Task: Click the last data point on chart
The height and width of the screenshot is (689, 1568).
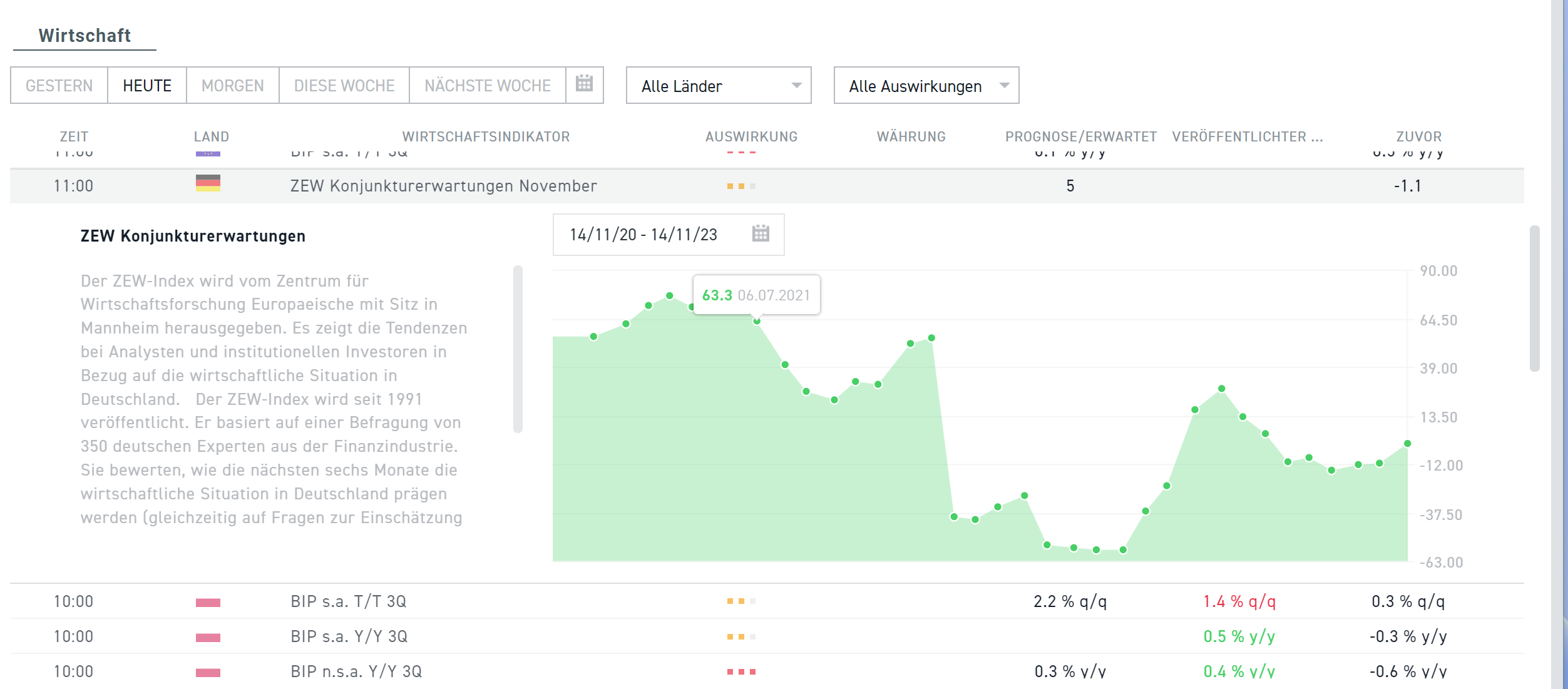Action: 1407,444
